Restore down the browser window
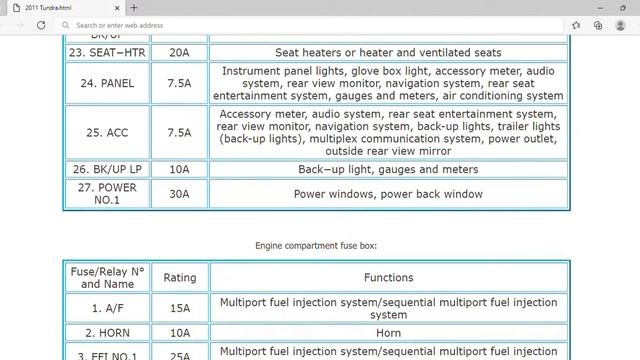The width and height of the screenshot is (640, 360). [x=623, y=8]
